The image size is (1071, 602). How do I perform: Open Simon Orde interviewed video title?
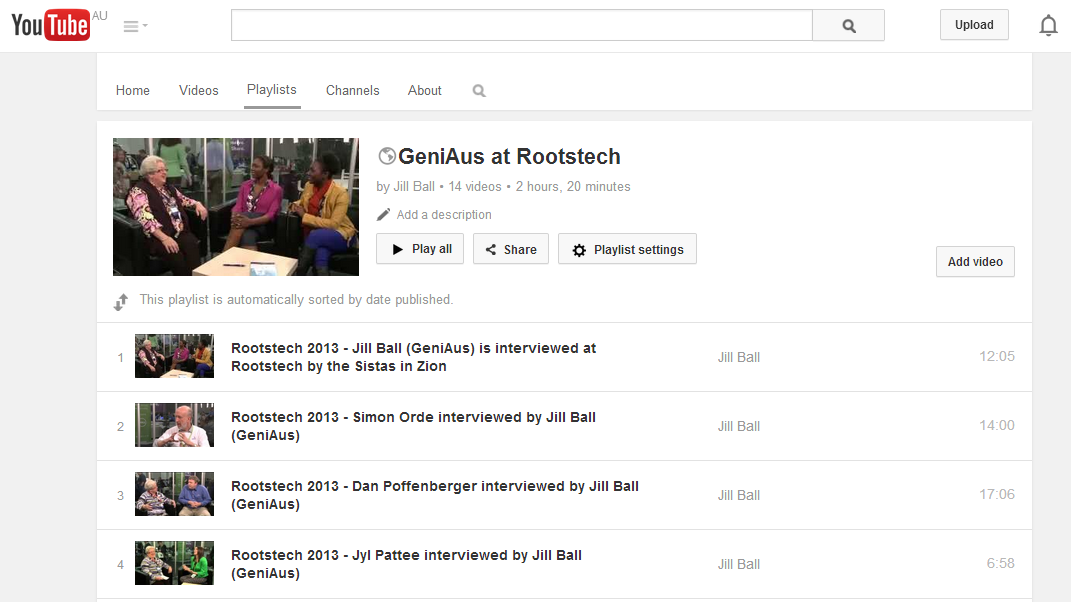[x=413, y=426]
